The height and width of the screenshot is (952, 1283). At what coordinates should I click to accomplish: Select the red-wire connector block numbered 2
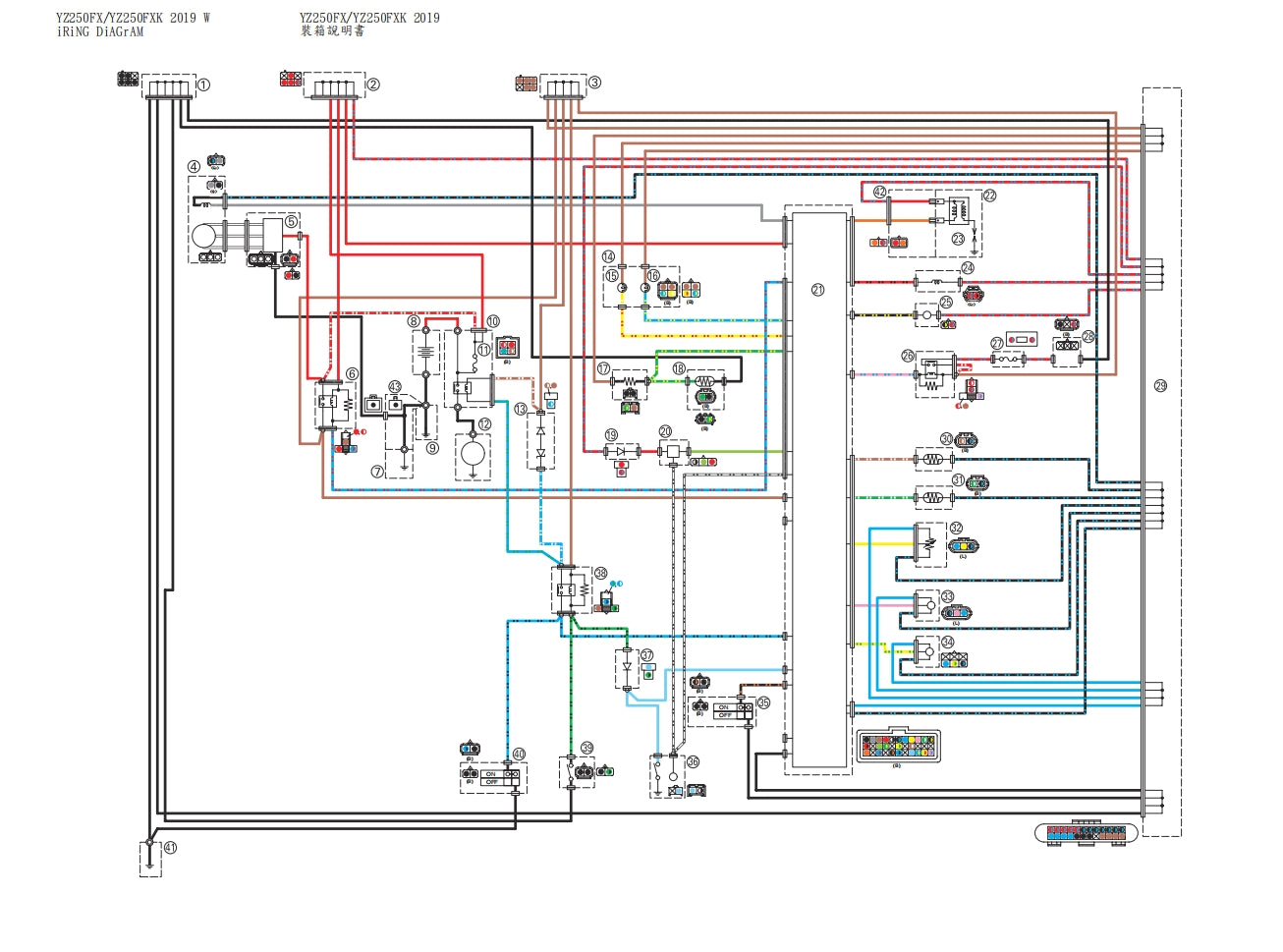334,88
